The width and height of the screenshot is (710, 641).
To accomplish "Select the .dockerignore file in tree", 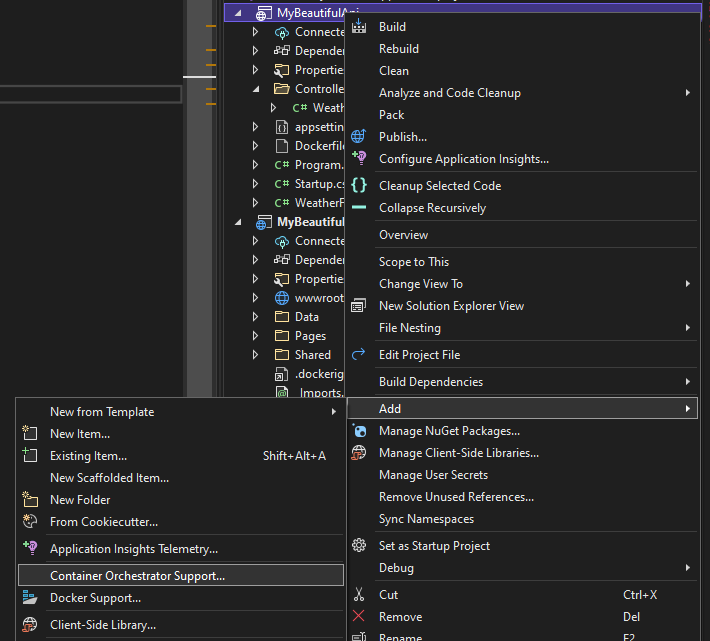I will 319,374.
